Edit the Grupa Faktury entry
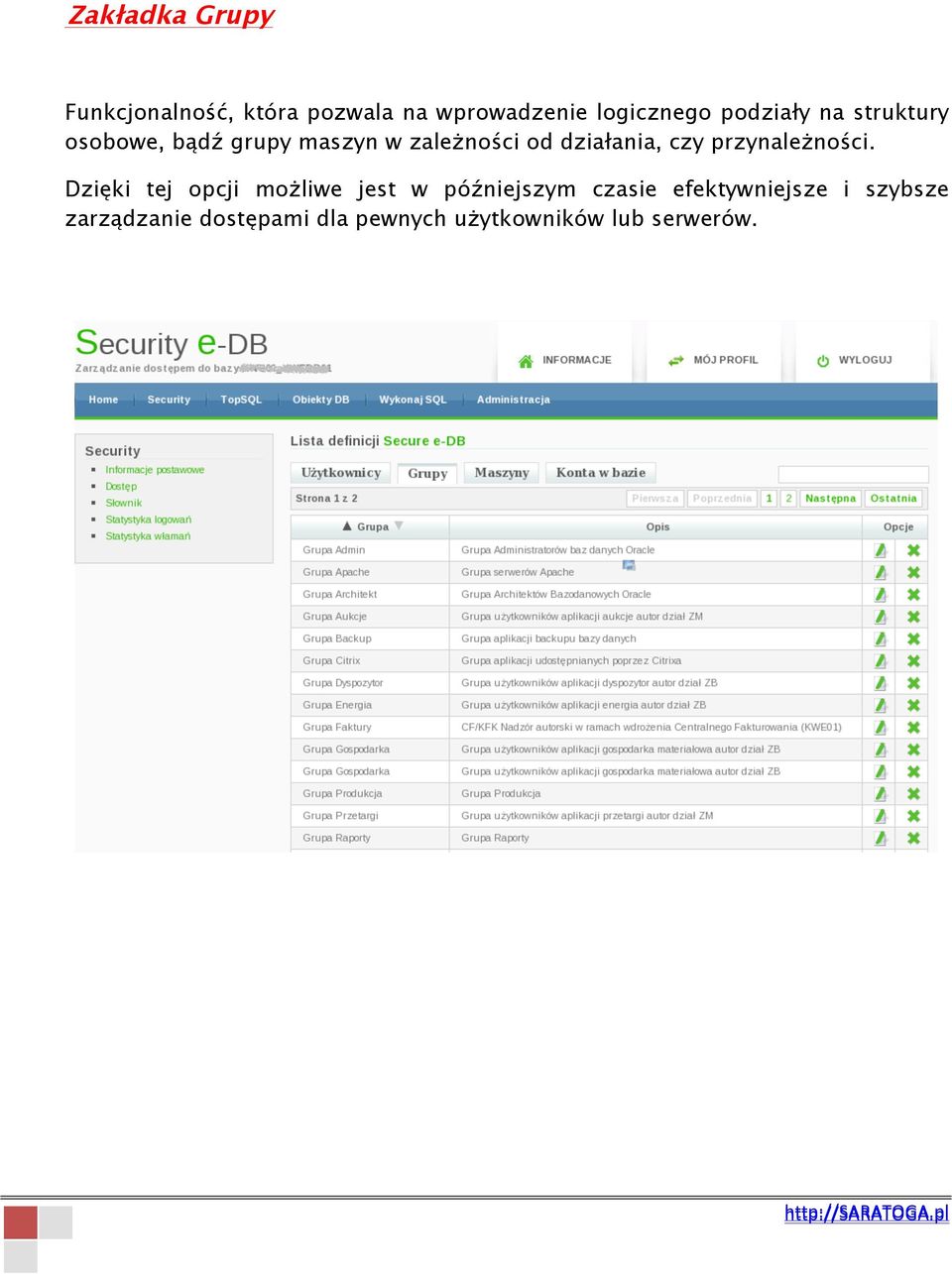 click(x=880, y=728)
